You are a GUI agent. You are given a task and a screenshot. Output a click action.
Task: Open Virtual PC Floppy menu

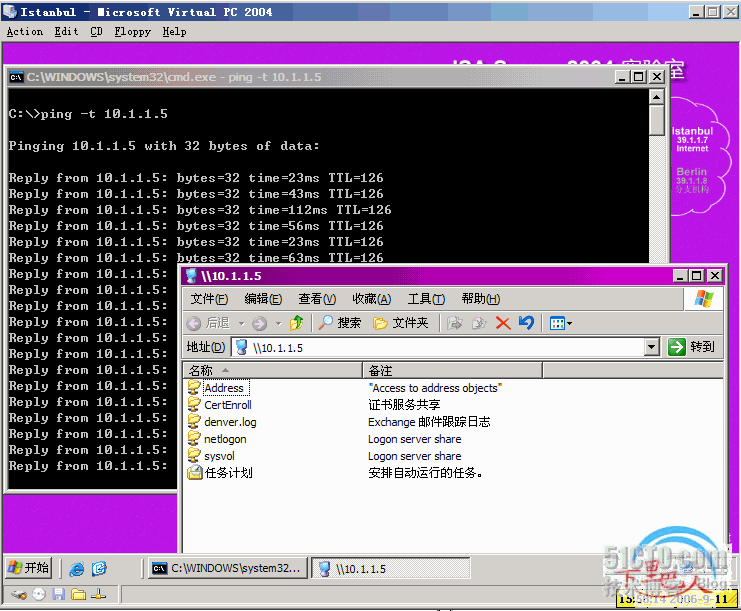[132, 32]
